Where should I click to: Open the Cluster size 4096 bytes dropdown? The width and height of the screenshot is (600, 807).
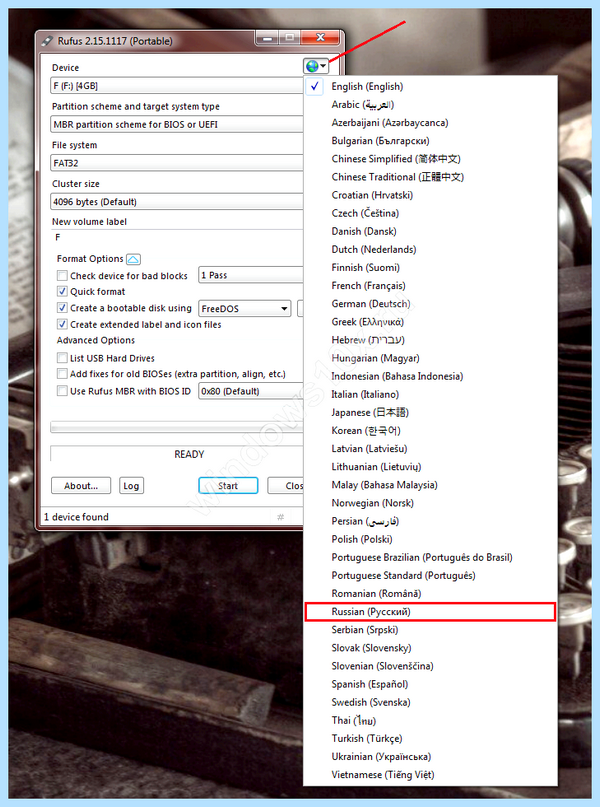coord(177,202)
